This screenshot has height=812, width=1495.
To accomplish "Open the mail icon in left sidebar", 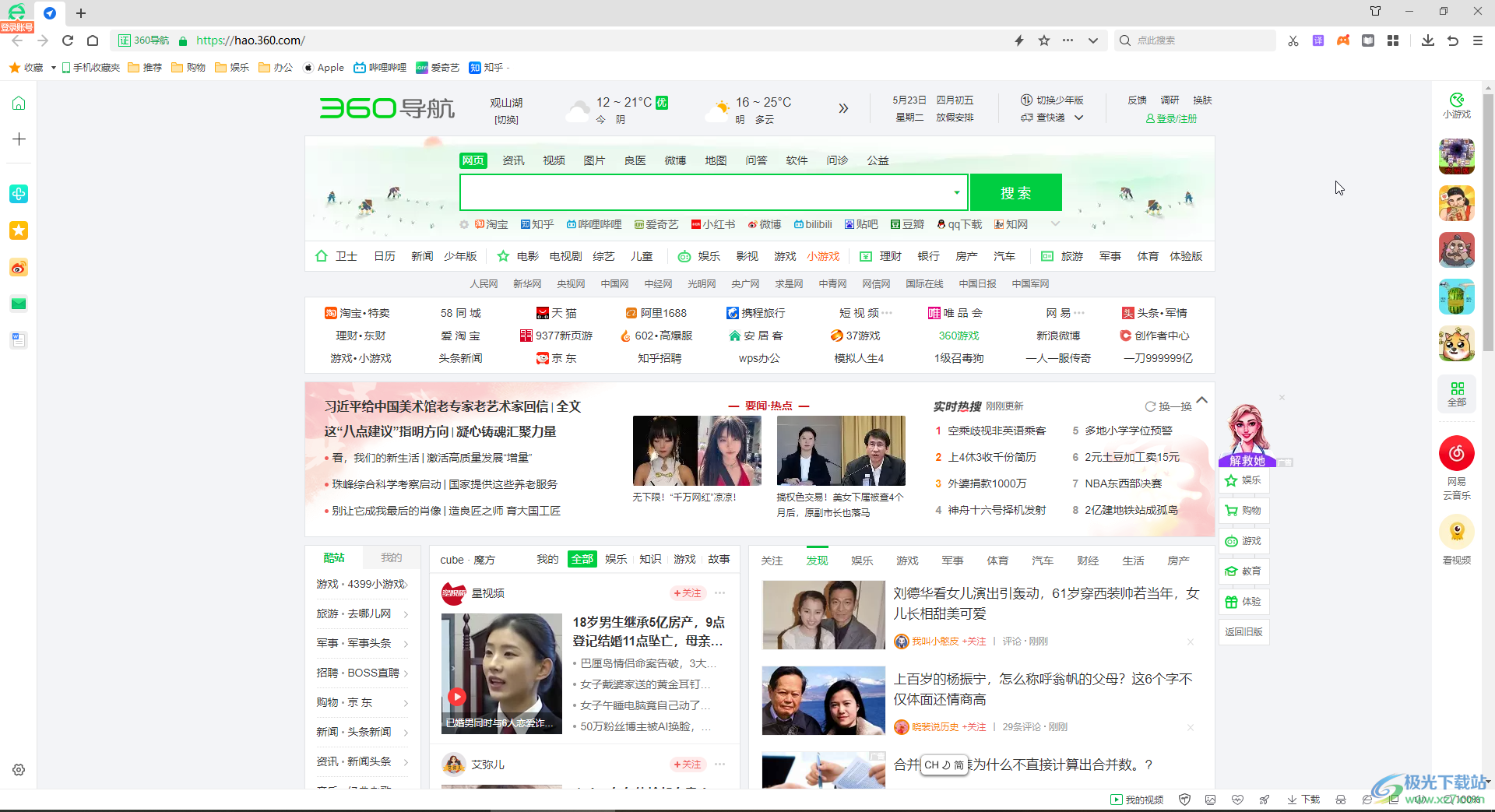I will pyautogui.click(x=19, y=304).
